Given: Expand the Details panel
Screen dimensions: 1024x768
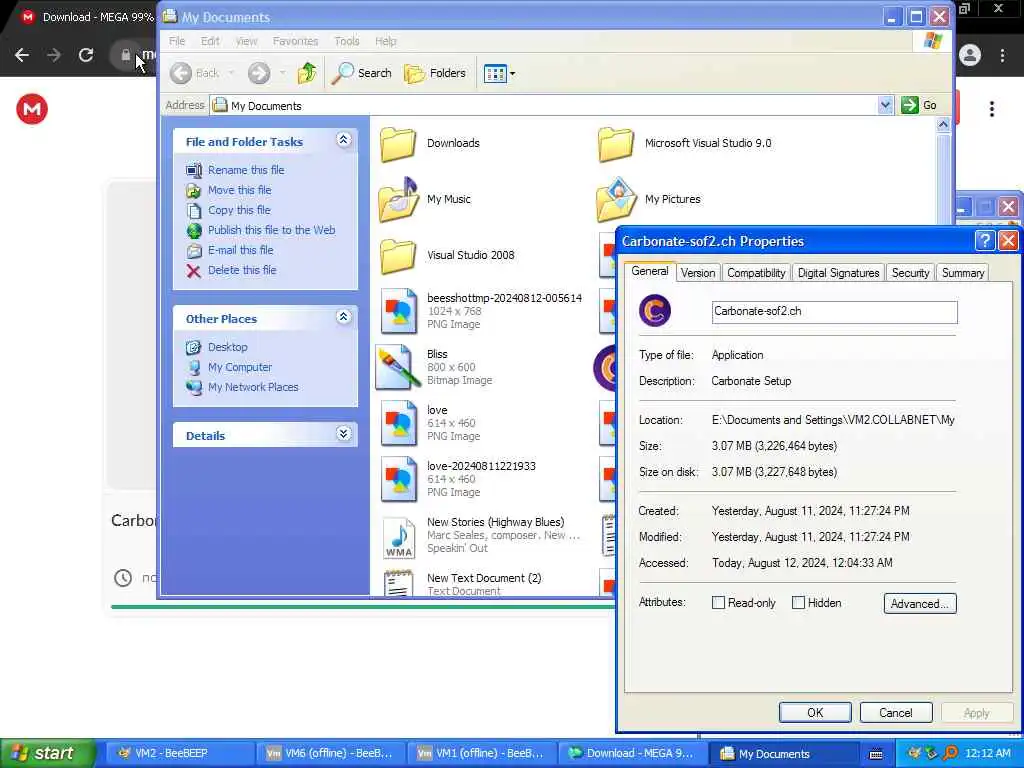Looking at the screenshot, I should (x=344, y=434).
